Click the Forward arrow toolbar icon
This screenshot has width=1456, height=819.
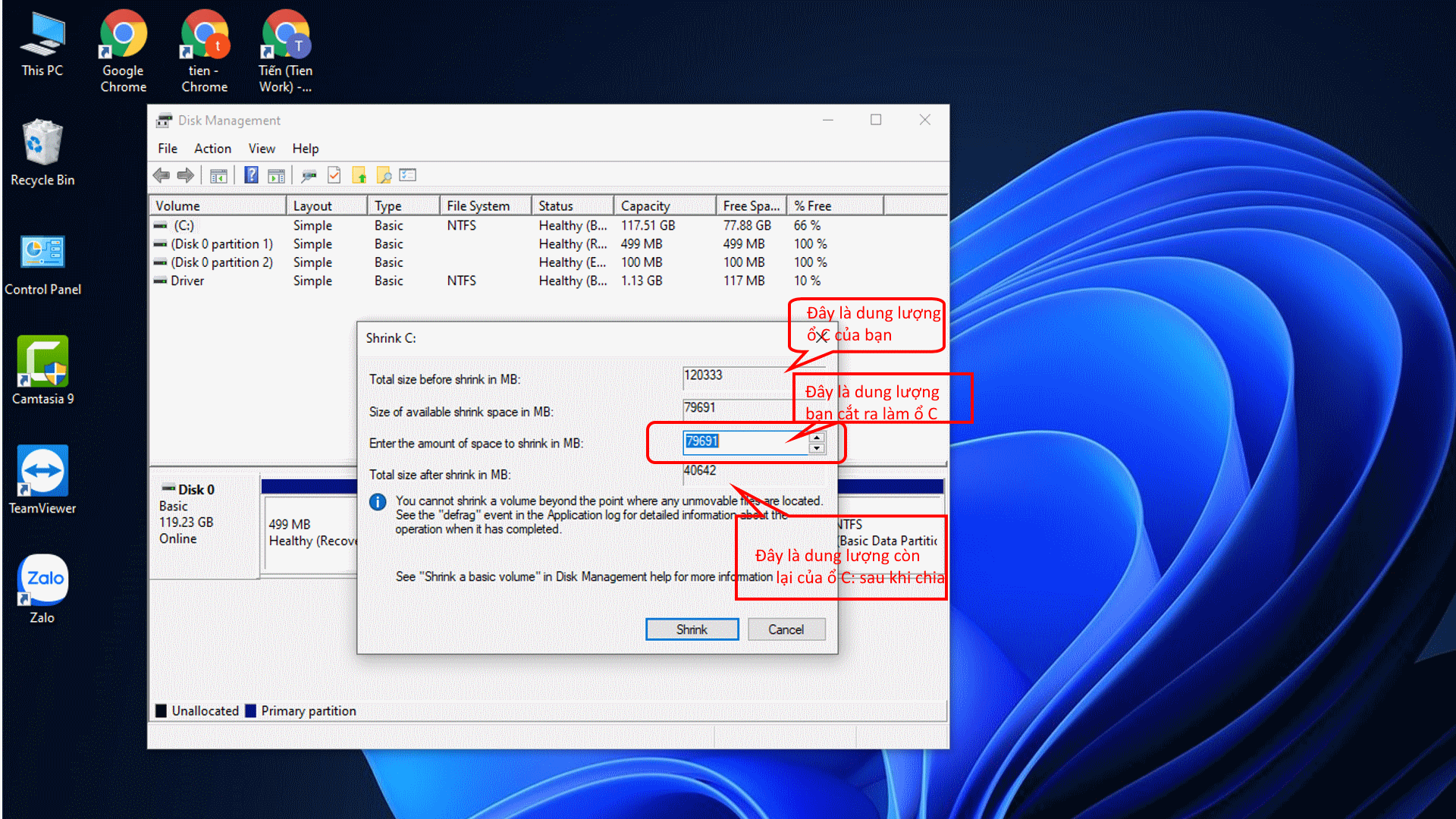(186, 176)
